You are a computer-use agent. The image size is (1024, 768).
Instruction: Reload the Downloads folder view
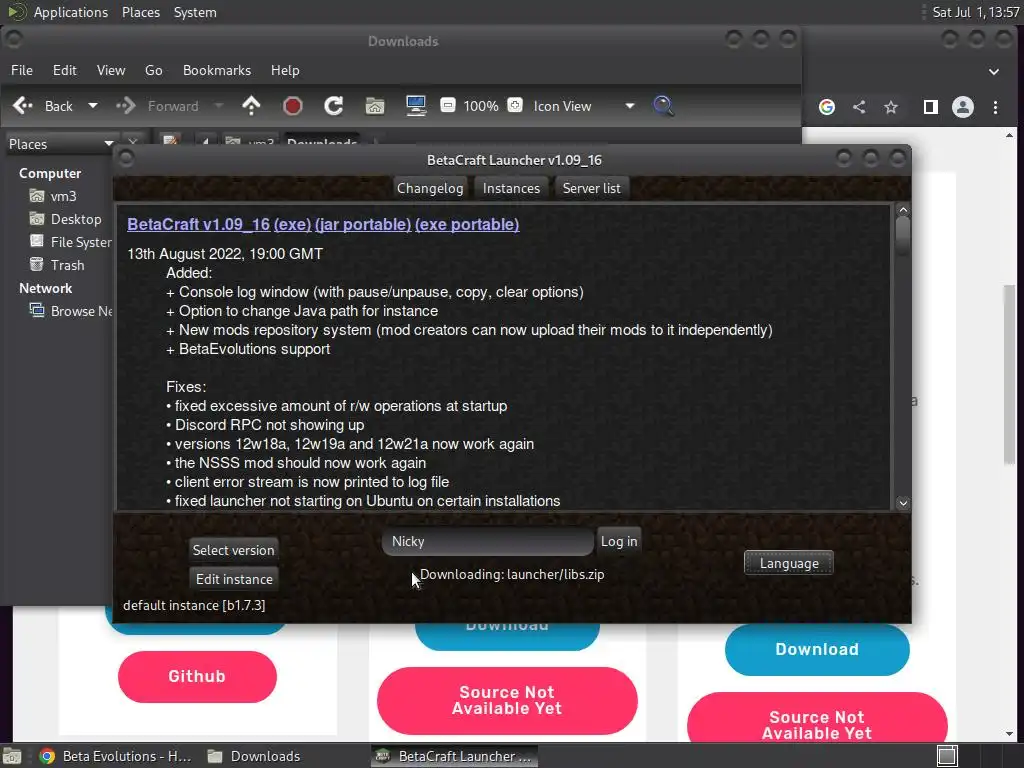[334, 106]
